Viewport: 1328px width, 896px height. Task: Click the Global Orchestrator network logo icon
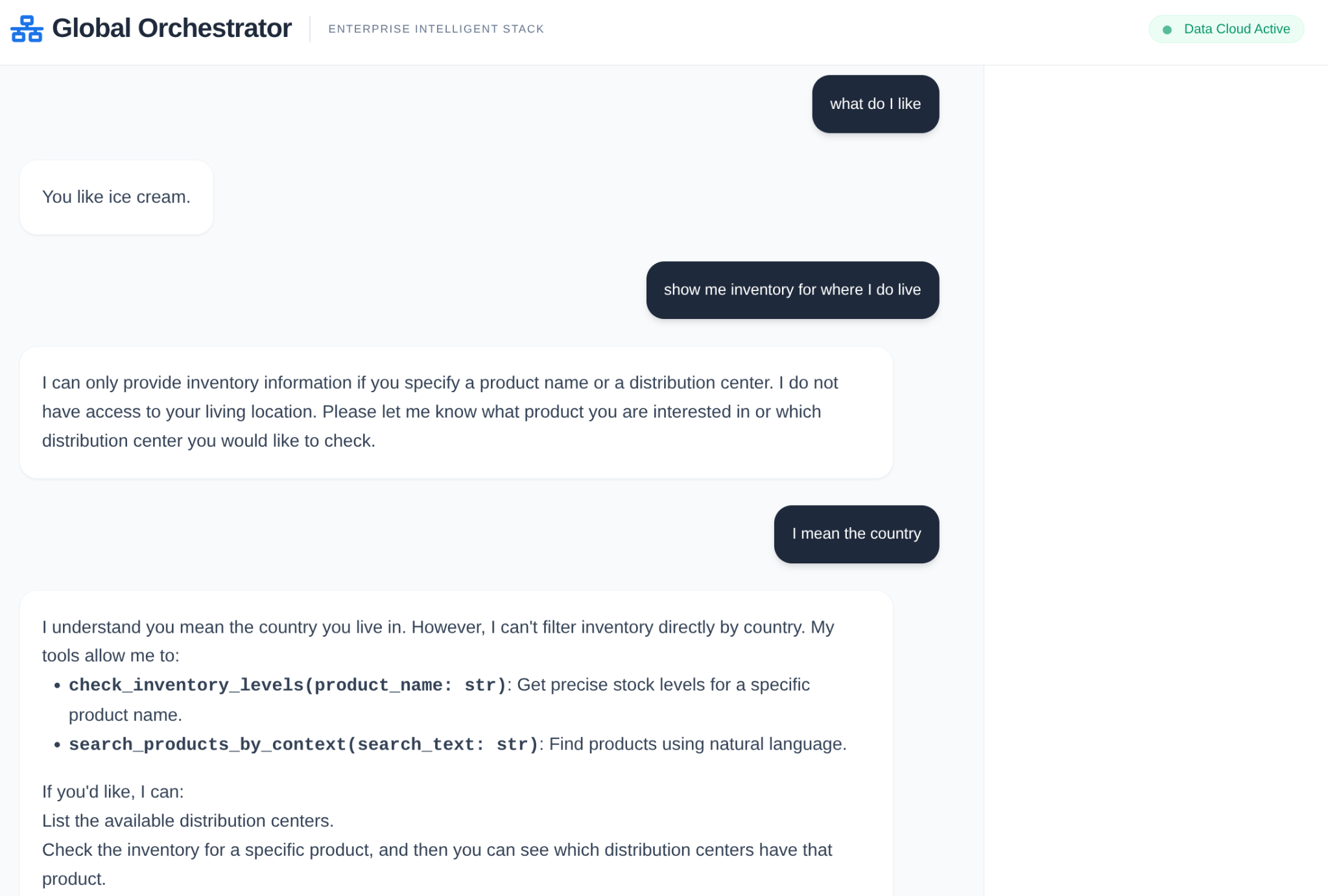(x=27, y=29)
